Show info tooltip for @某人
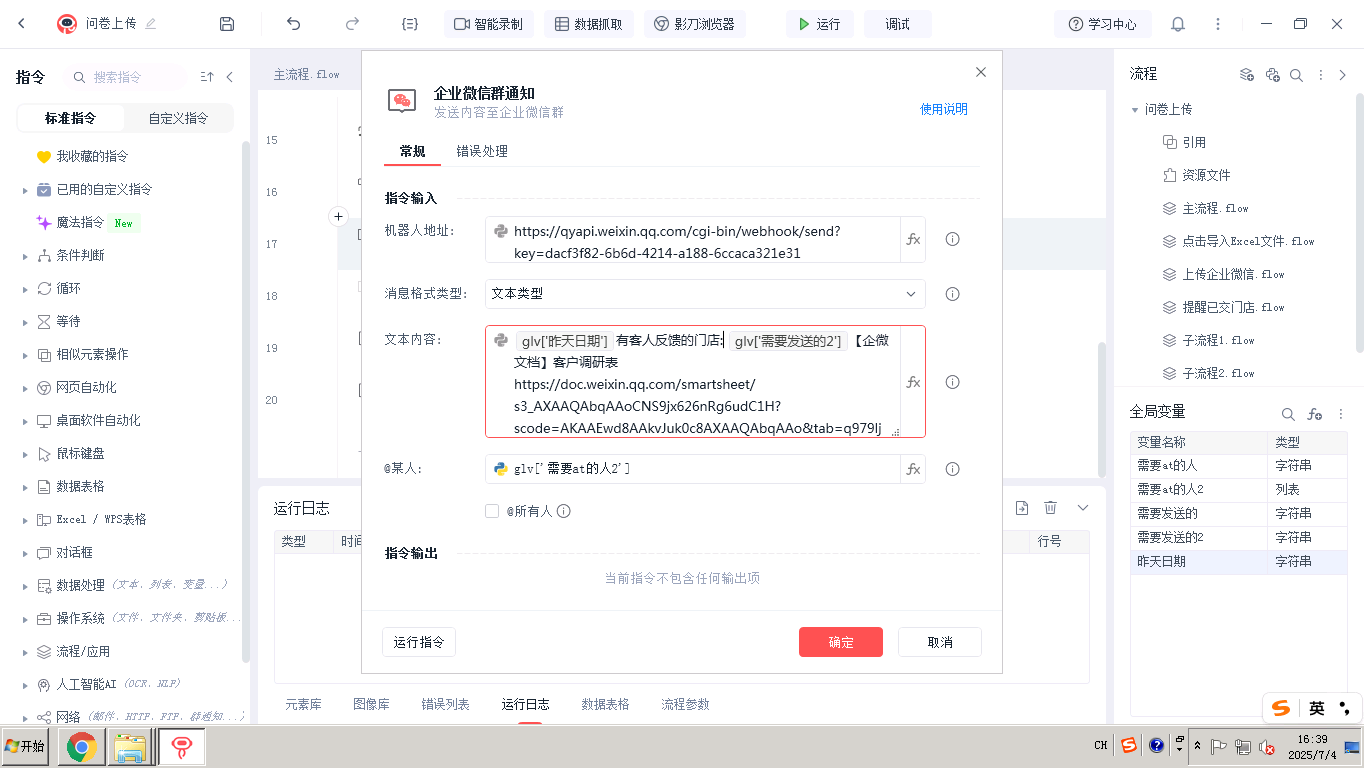The image size is (1364, 768). (x=952, y=469)
